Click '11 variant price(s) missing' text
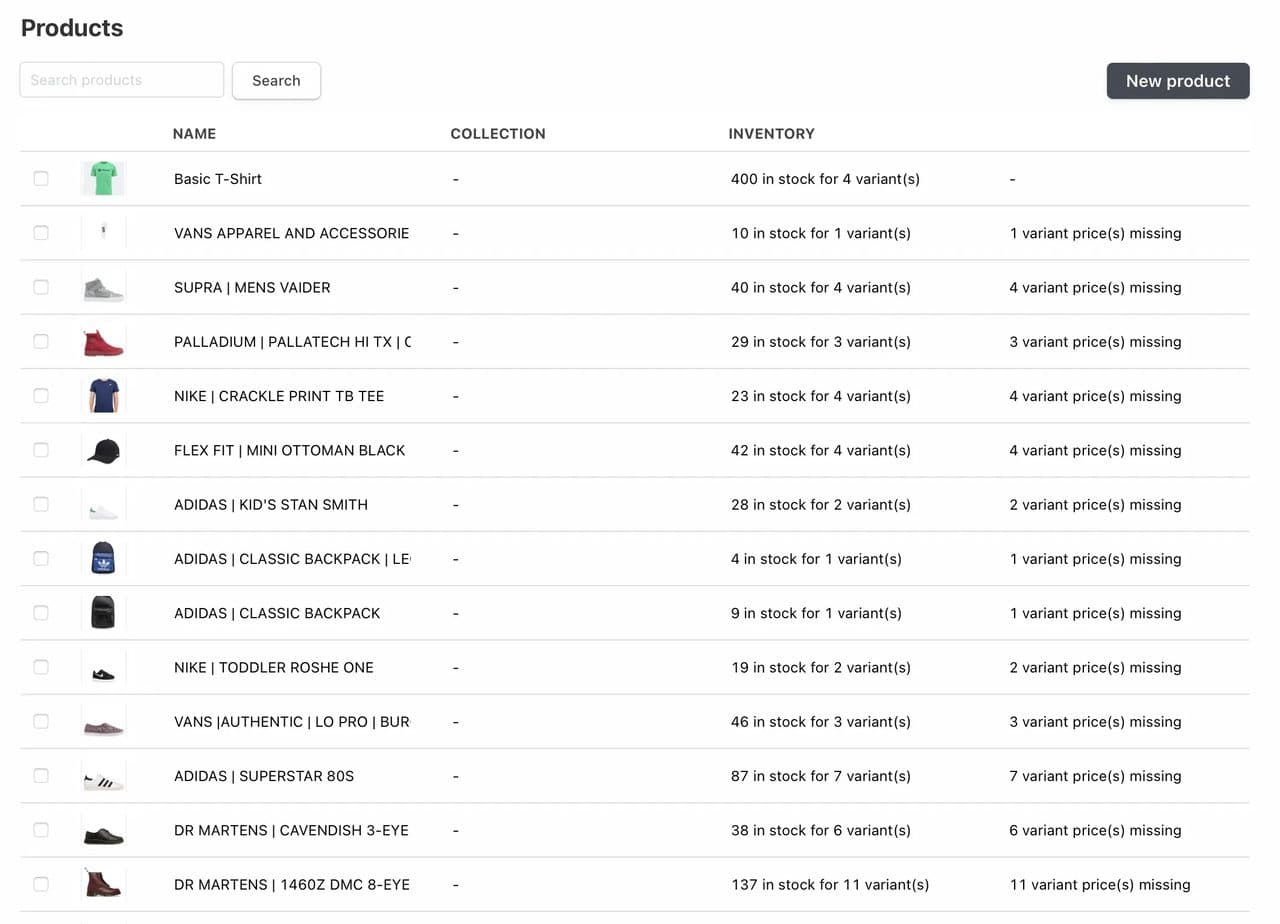Screen dimensions: 1280x924 coord(1100,884)
